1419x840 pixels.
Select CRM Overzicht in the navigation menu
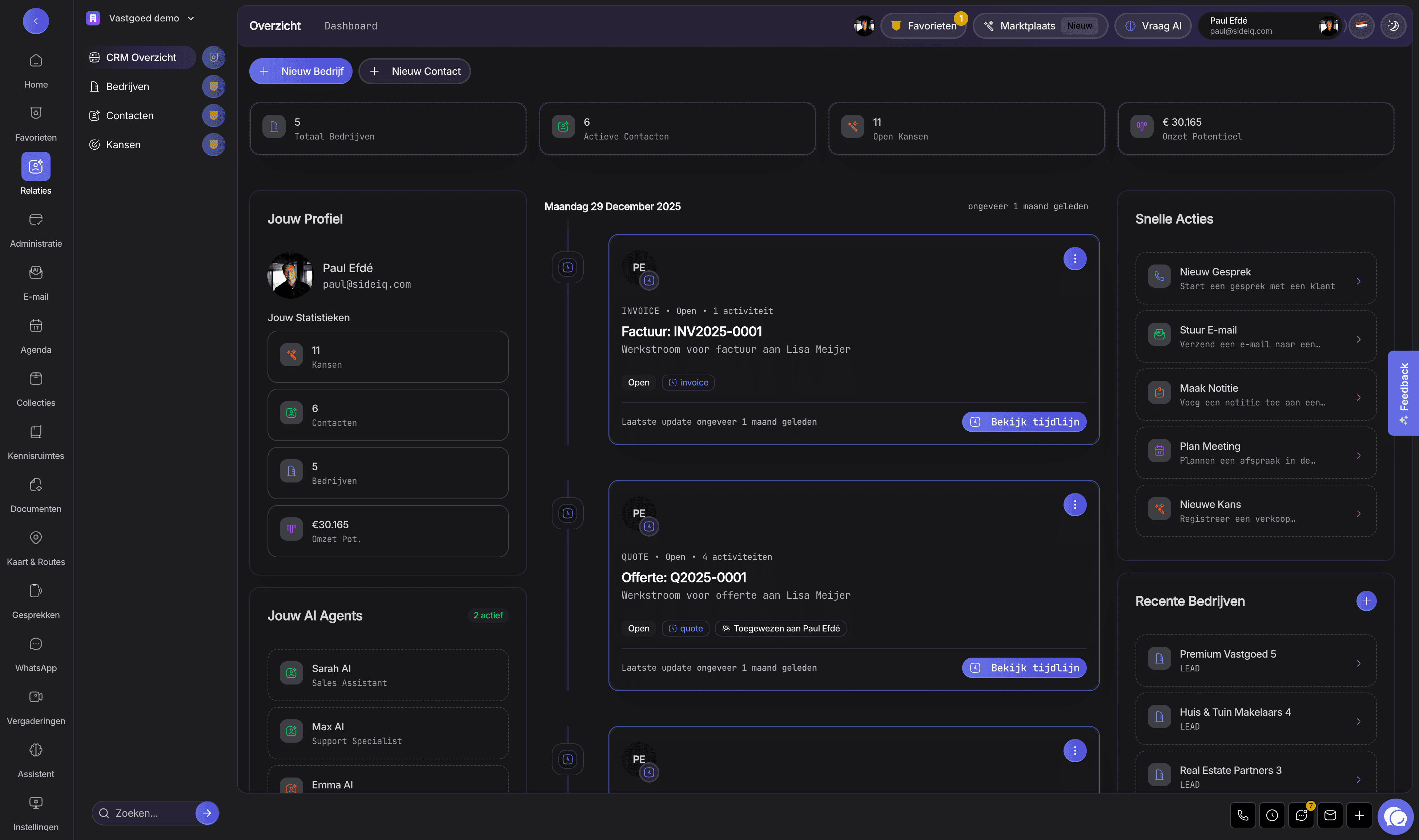coord(139,57)
